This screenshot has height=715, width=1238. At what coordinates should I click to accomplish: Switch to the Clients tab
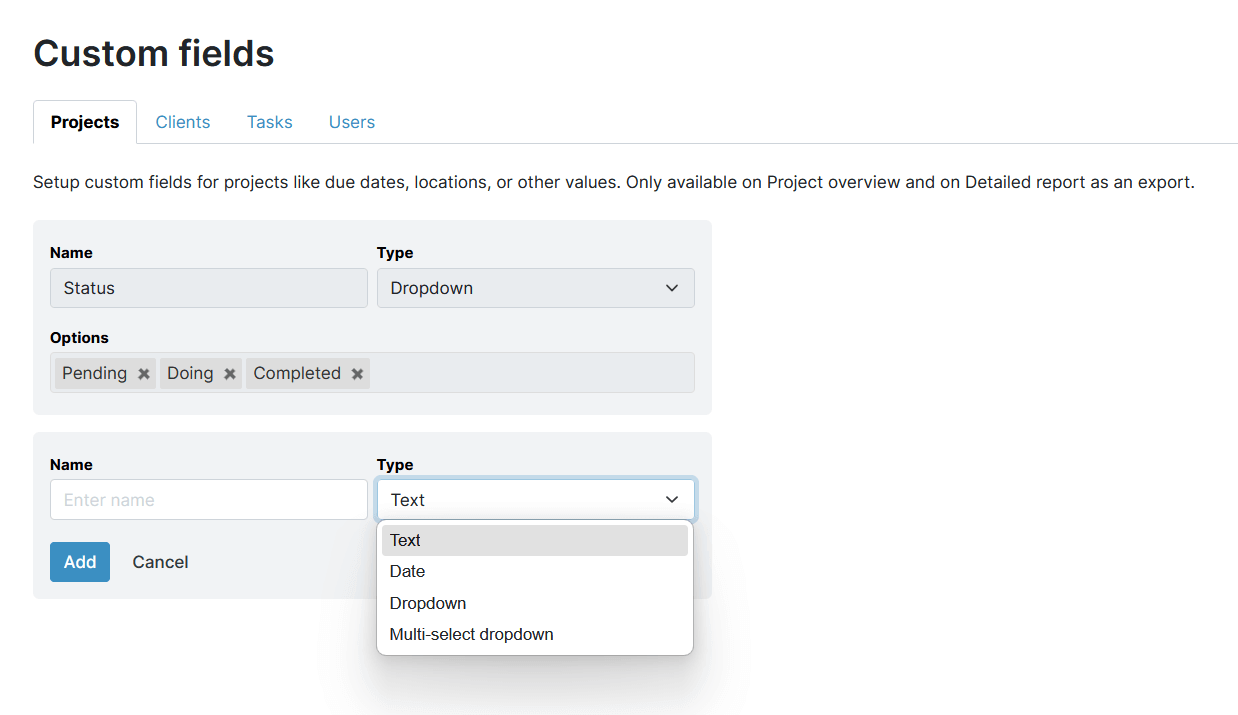183,121
